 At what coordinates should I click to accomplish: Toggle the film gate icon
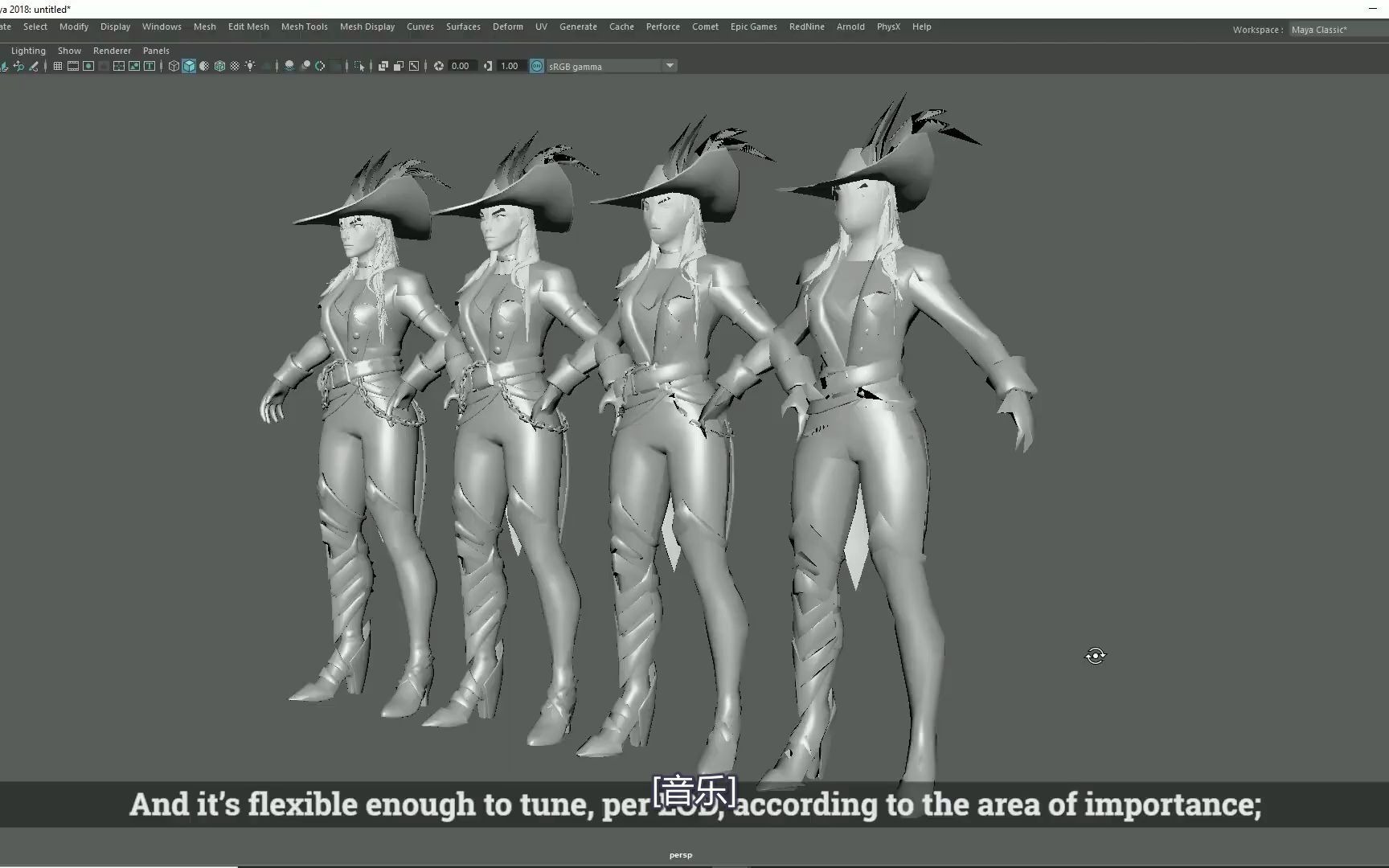tap(73, 66)
